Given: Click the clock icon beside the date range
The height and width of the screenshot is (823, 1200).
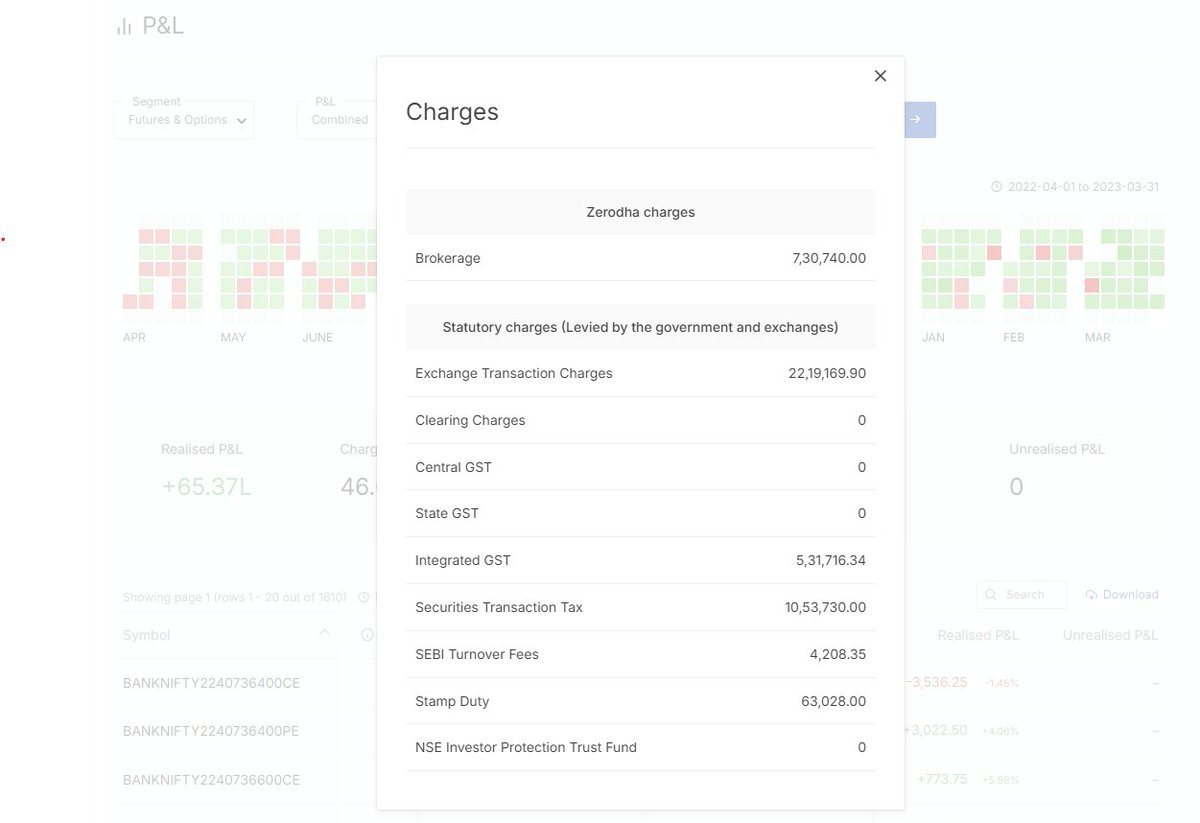Looking at the screenshot, I should coord(996,187).
